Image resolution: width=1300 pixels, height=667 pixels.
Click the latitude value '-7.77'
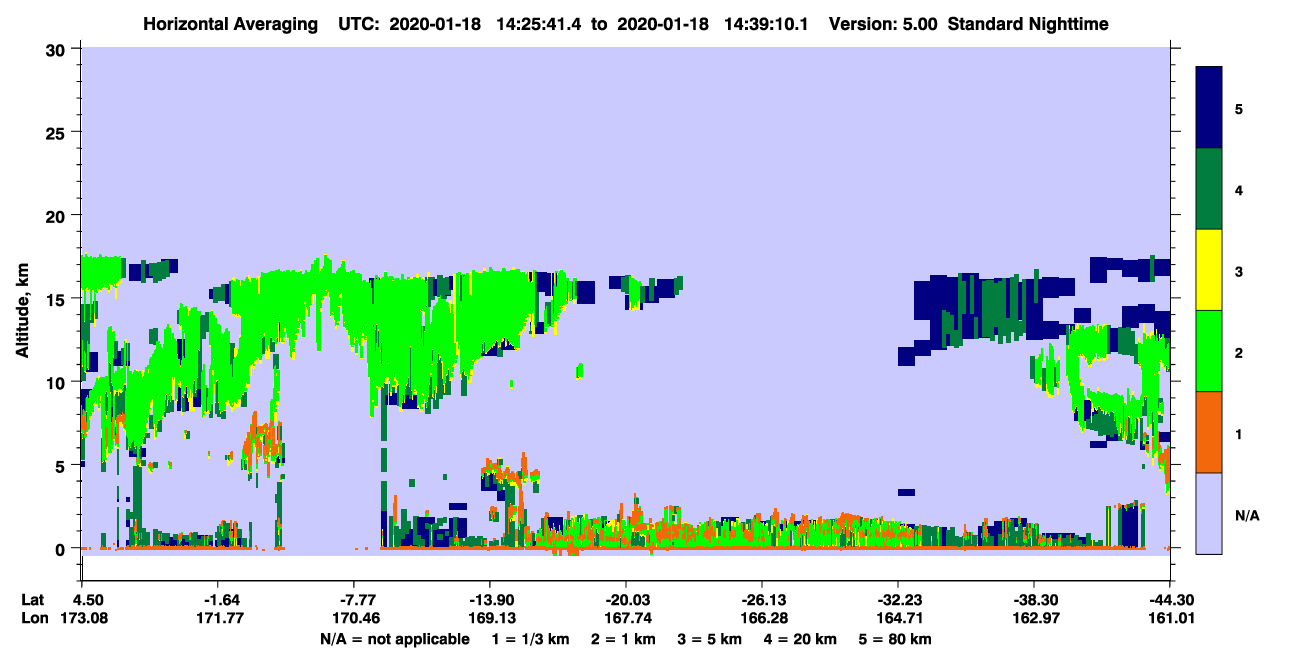[354, 600]
